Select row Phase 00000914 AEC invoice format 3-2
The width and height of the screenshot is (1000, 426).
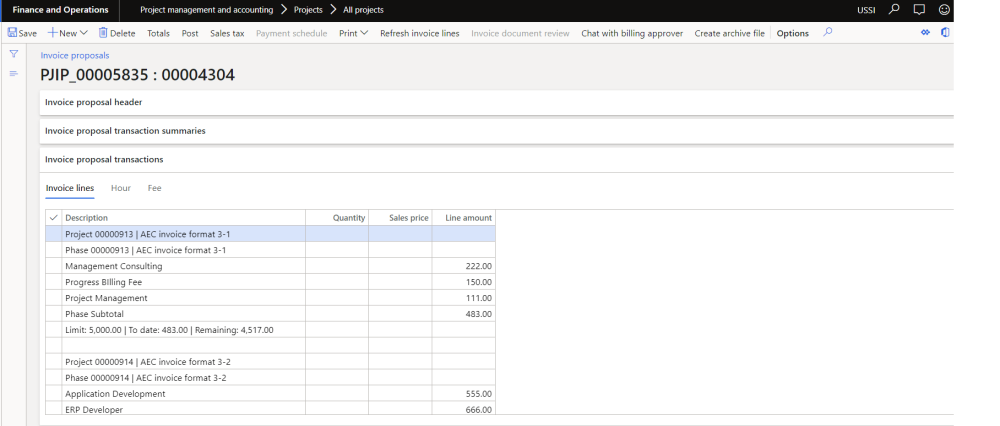[270, 378]
